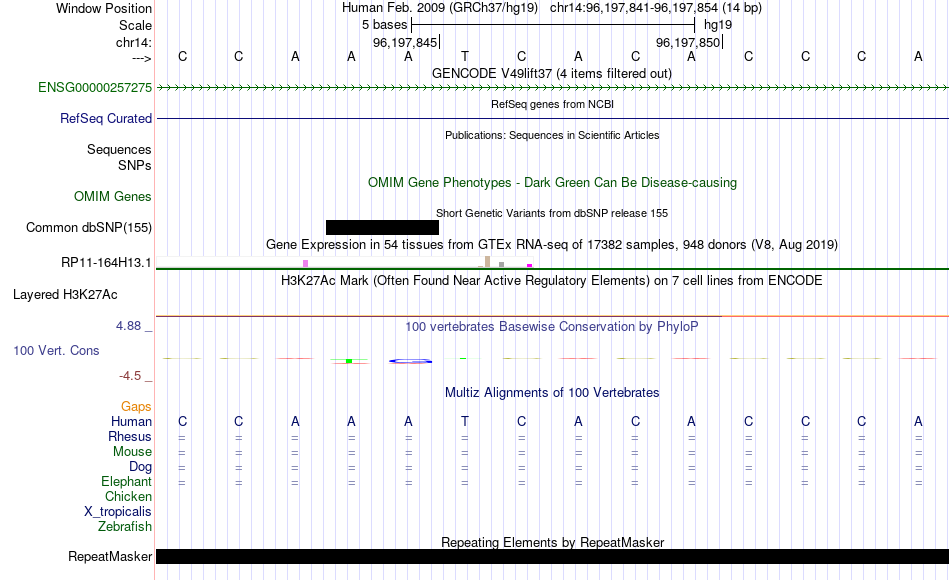Click the hg19 label beside the scale bar
Image resolution: width=950 pixels, height=580 pixels.
tap(718, 25)
